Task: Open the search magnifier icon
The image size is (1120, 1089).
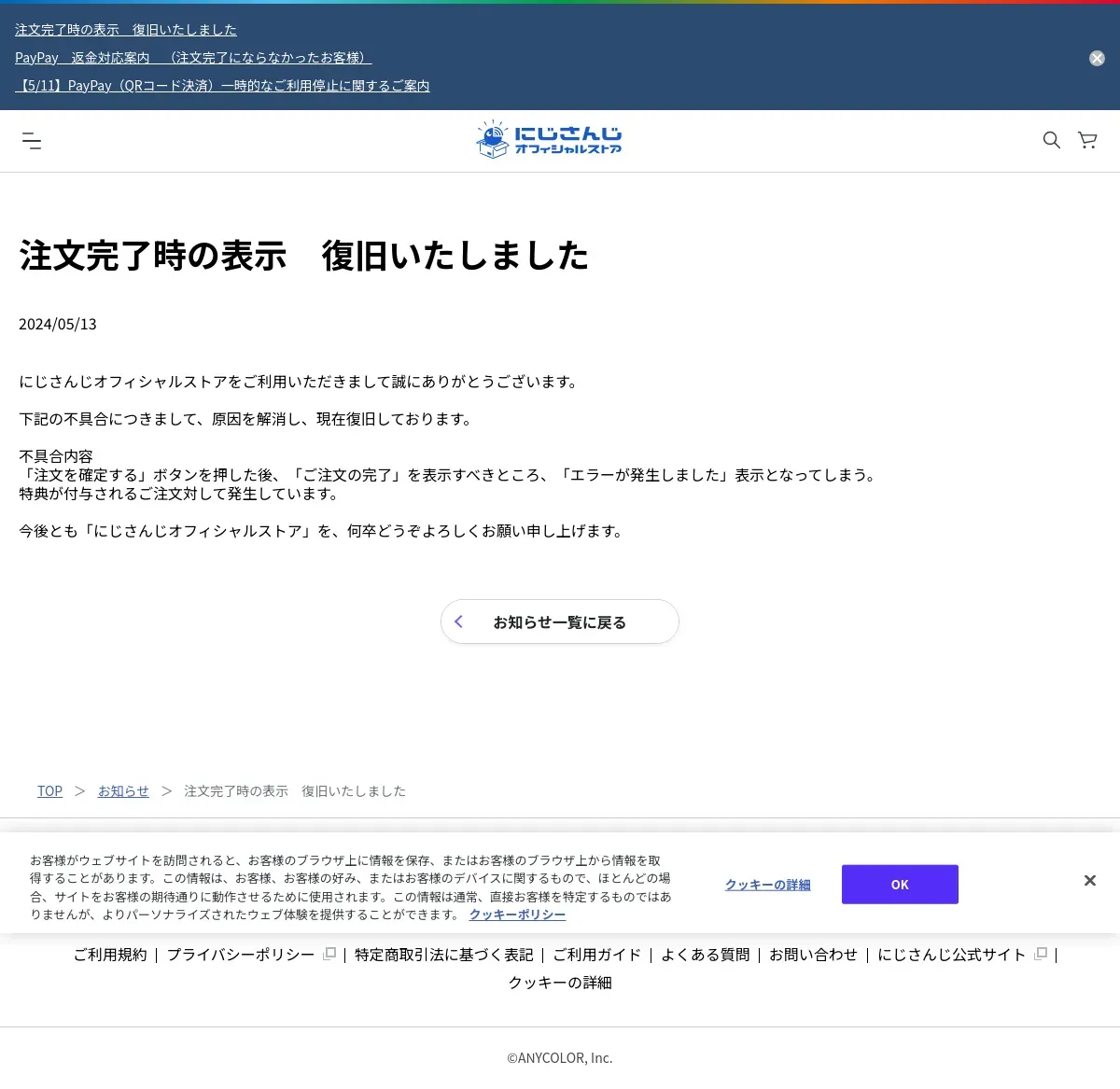Action: tap(1052, 140)
